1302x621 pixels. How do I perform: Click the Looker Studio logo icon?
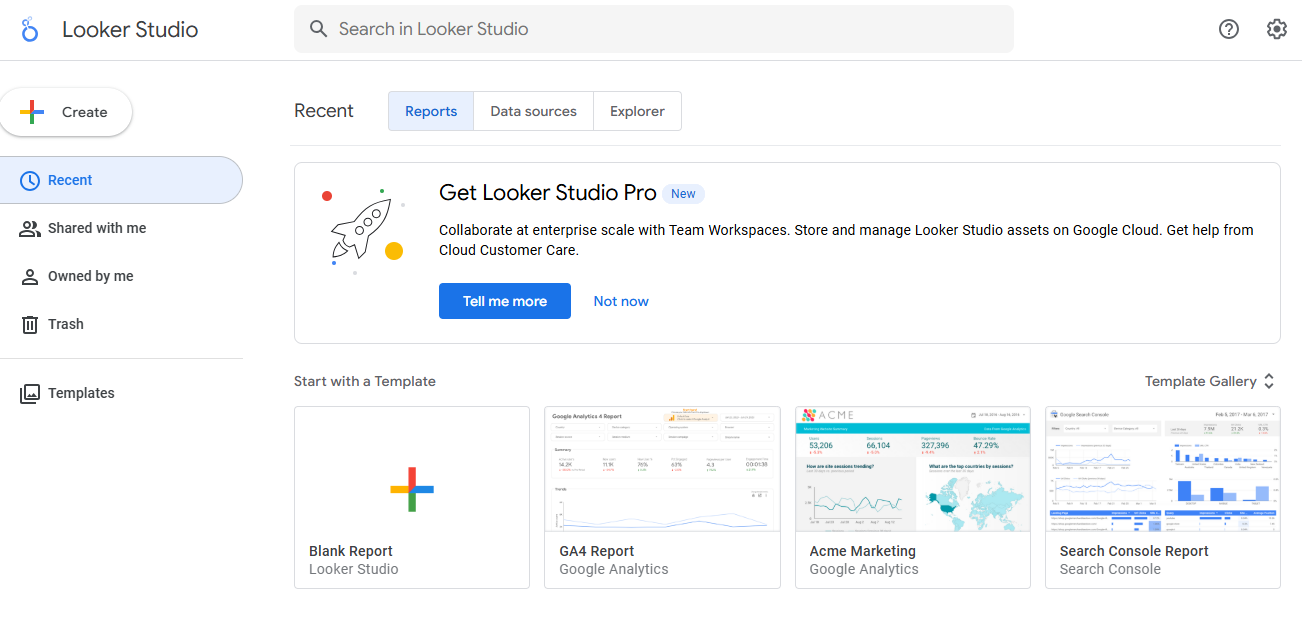[30, 29]
